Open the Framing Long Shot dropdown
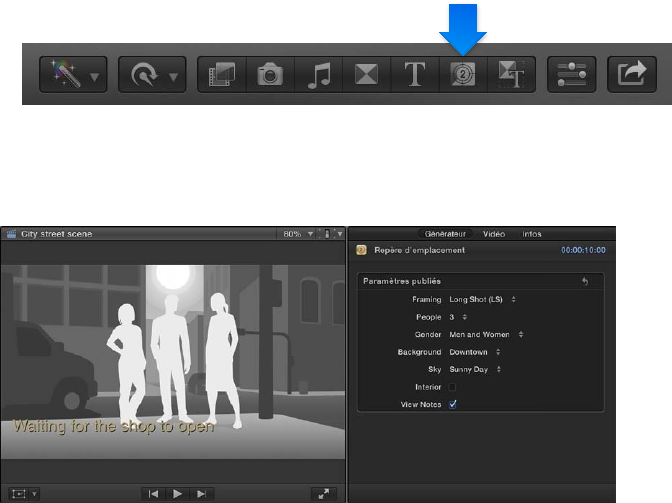Viewport: 672px width, 503px height. coord(483,299)
